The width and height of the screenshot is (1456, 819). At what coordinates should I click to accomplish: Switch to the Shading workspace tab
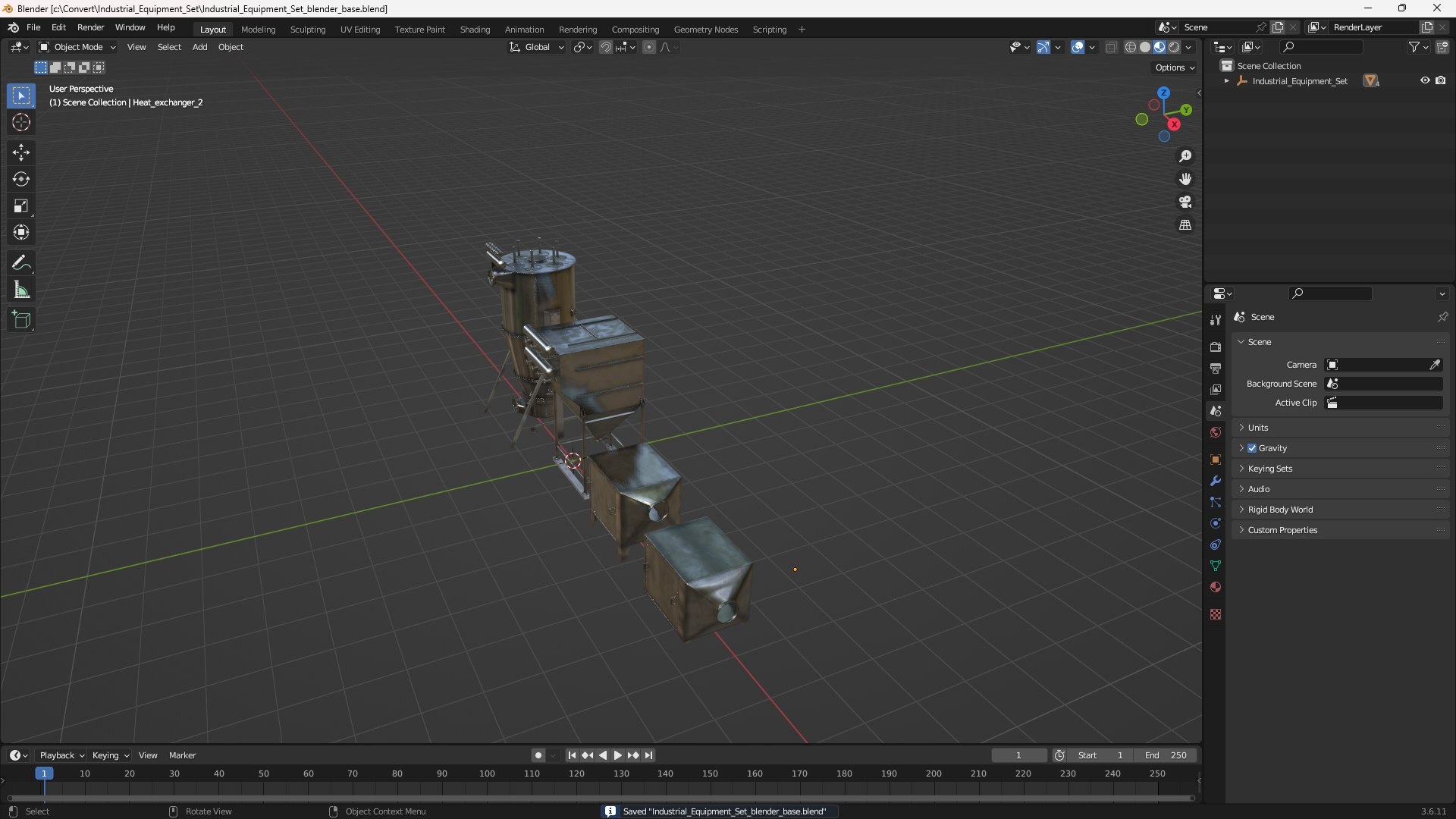point(475,30)
